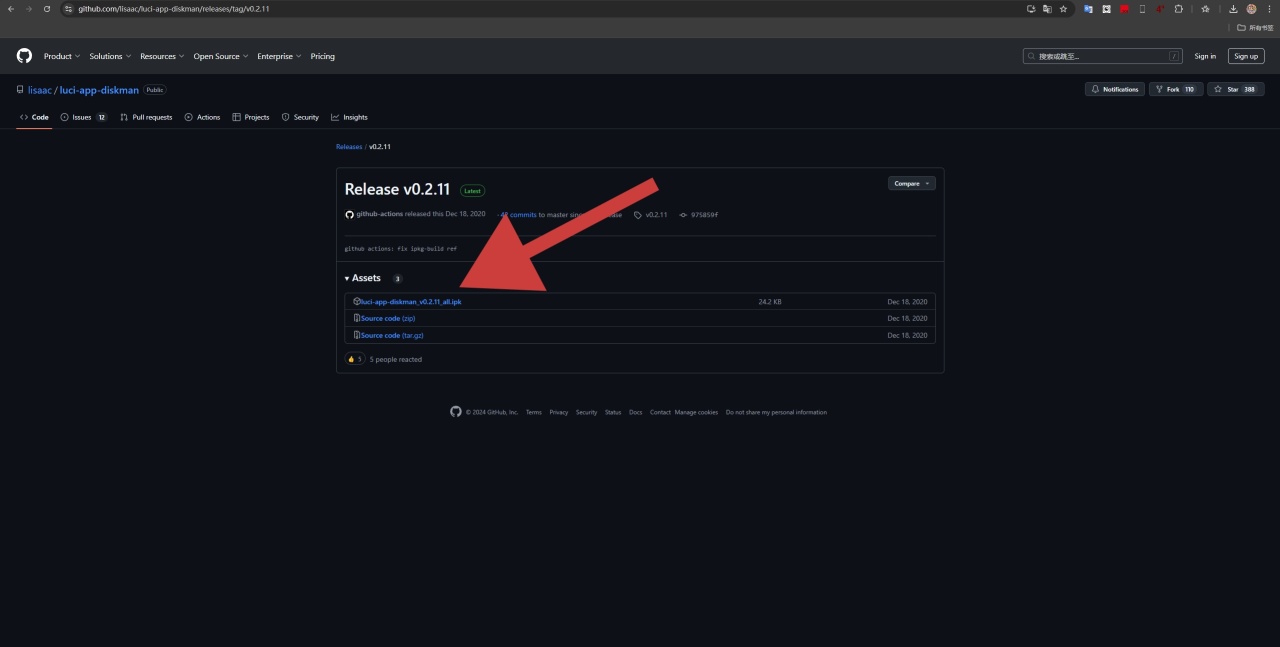Go back using the browser back arrow
Image resolution: width=1280 pixels, height=647 pixels.
coord(11,9)
